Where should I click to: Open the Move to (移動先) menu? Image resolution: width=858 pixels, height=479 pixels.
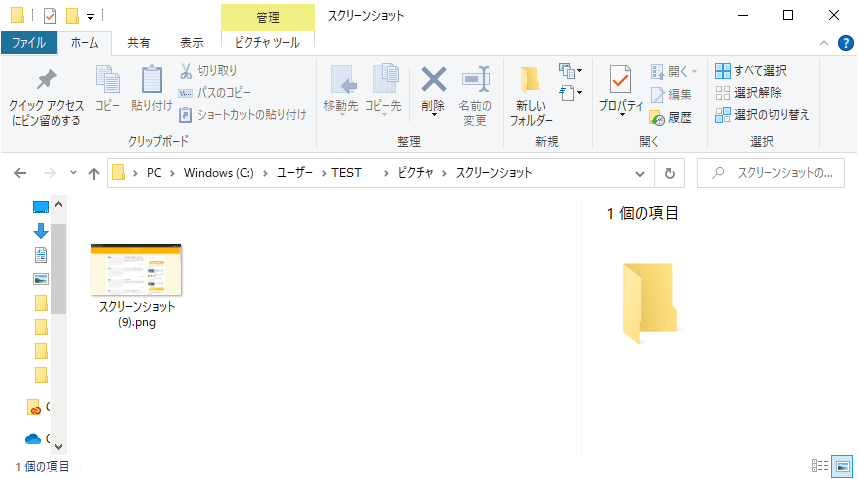coord(341,89)
